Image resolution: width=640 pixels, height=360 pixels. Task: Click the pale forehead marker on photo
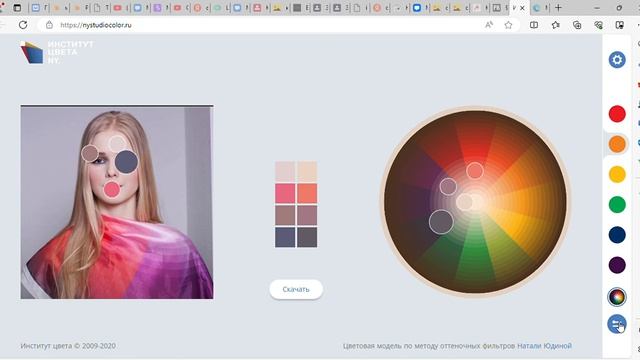(117, 143)
